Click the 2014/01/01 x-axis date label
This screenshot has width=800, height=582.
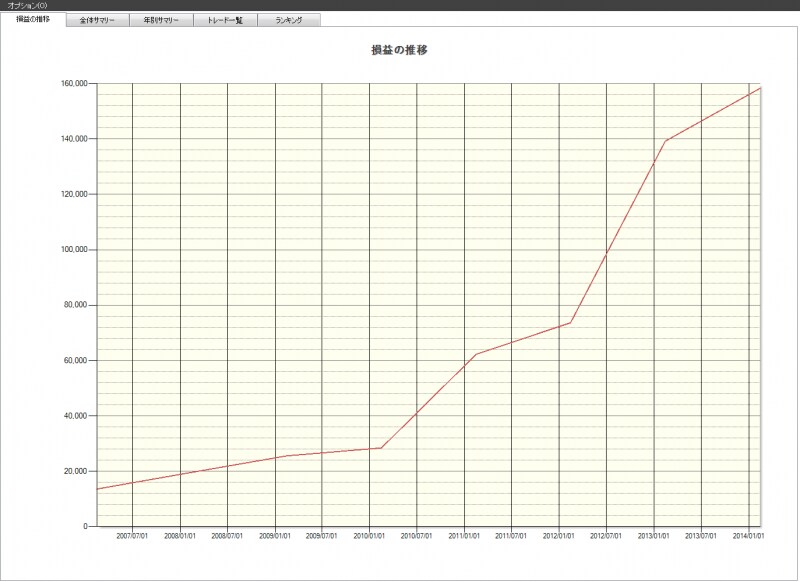point(749,536)
